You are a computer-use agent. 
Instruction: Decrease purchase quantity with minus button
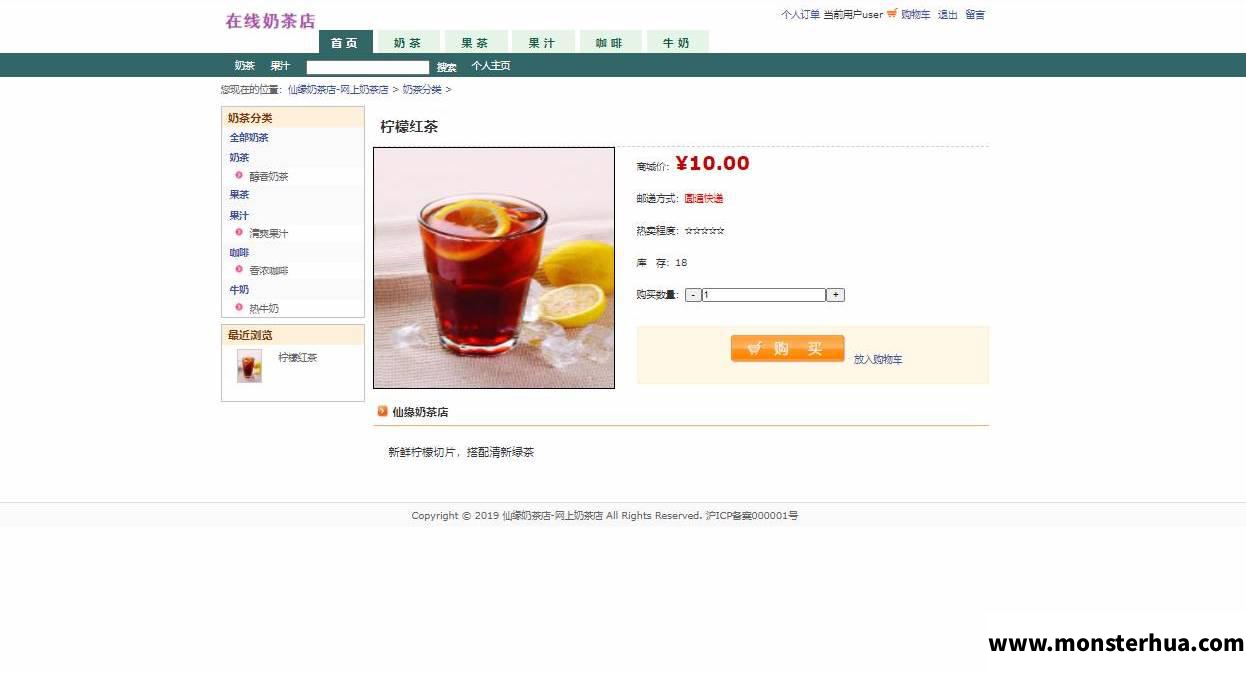point(693,295)
